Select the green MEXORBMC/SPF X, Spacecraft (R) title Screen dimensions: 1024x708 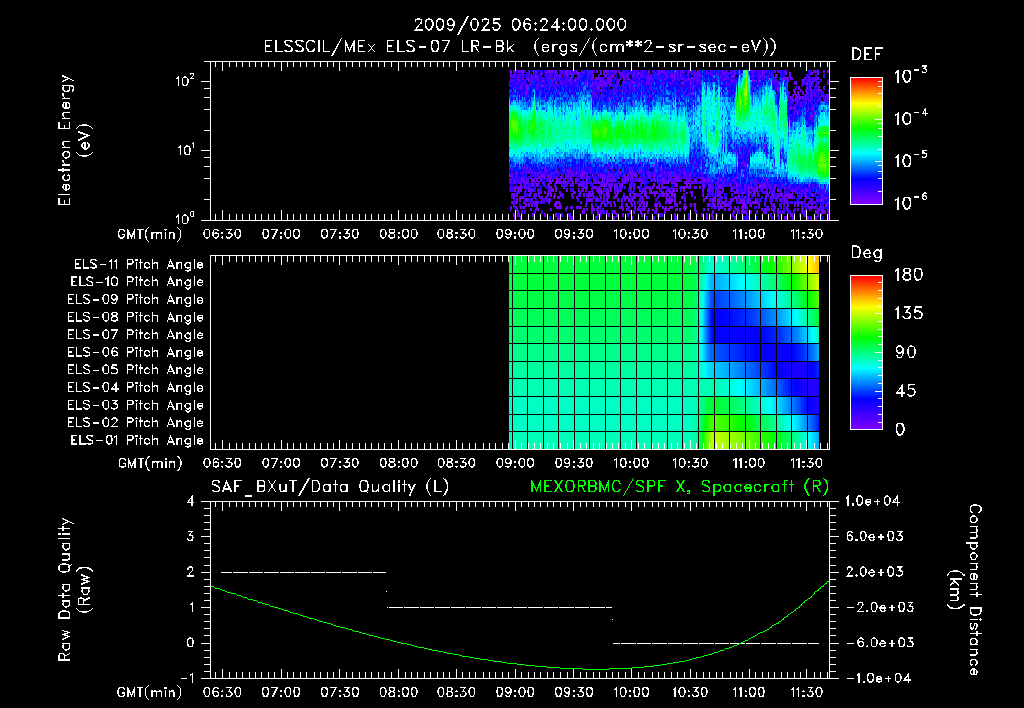click(x=679, y=487)
